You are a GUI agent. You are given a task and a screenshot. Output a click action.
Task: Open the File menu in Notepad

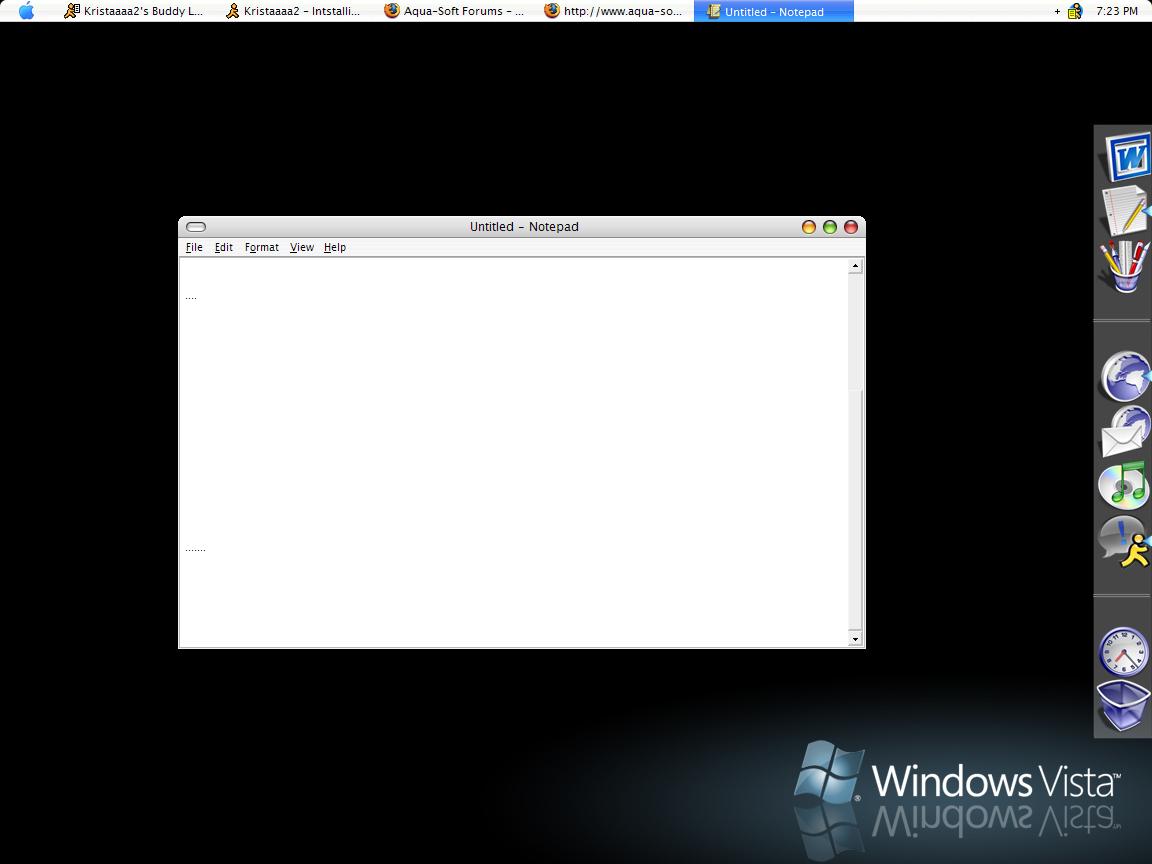click(194, 247)
